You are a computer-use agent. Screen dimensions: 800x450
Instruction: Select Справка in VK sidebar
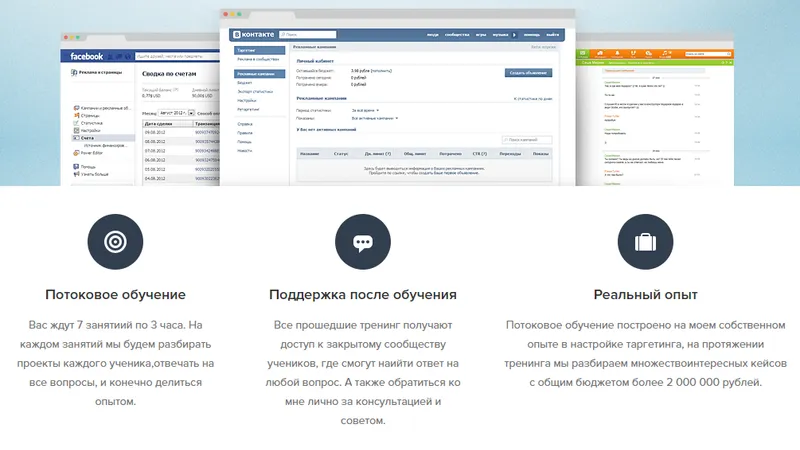pos(245,124)
